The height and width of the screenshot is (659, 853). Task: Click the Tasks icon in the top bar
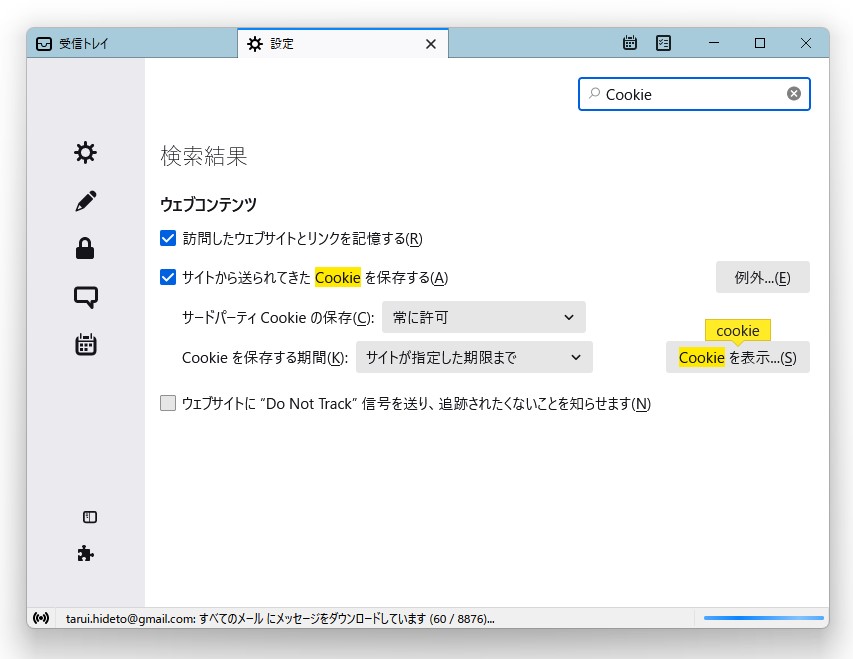pos(663,43)
